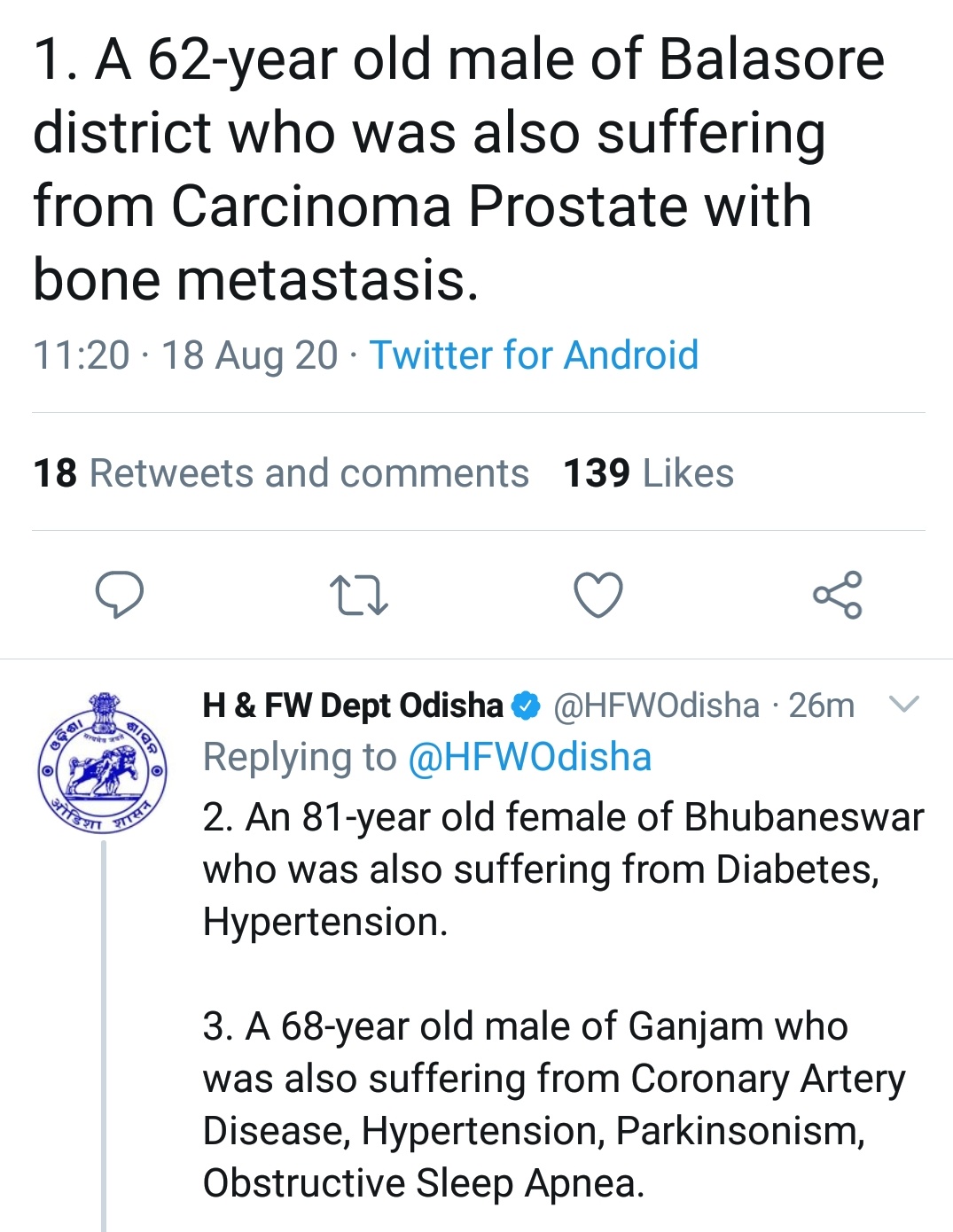The width and height of the screenshot is (953, 1232).
Task: Open the share icon options
Action: pyautogui.click(x=838, y=594)
